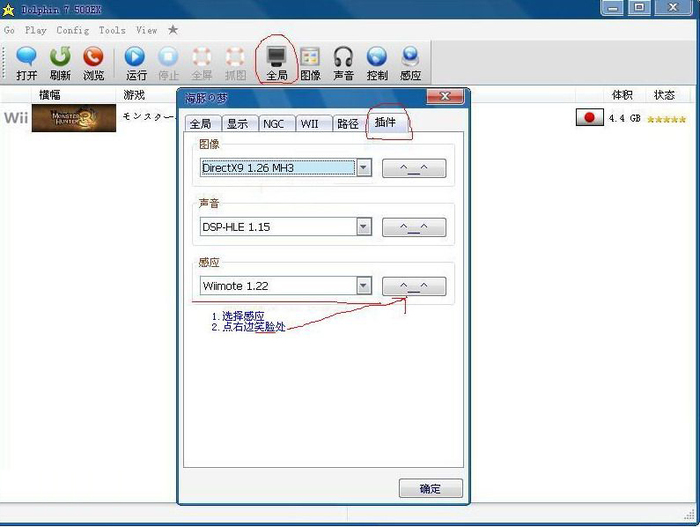Switch to the NGC tab
Screen dimensions: 700x527
[273, 124]
